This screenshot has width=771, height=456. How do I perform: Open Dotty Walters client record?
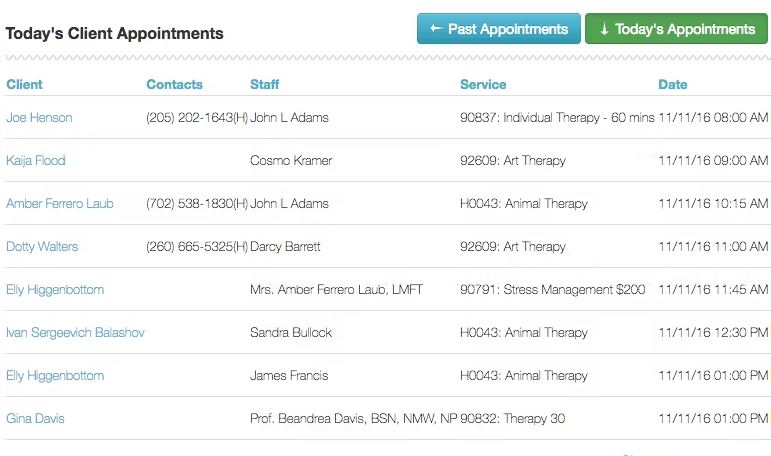(x=42, y=246)
